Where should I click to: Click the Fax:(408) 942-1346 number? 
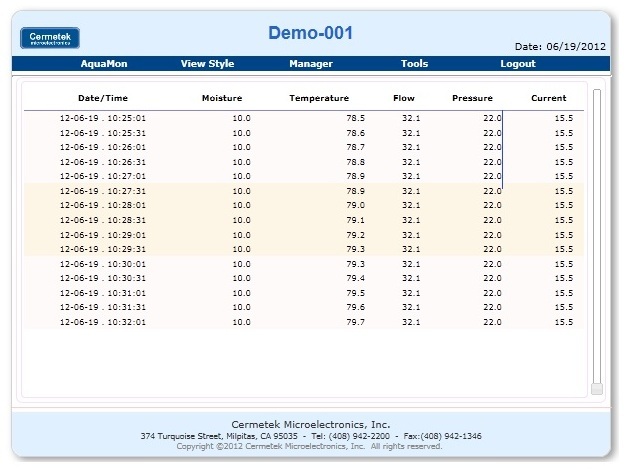coord(443,437)
